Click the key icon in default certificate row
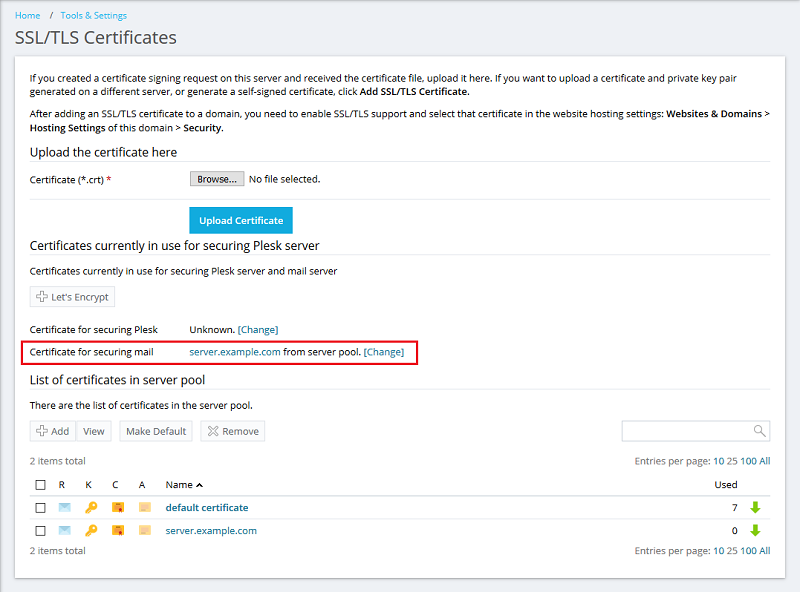 [x=91, y=508]
